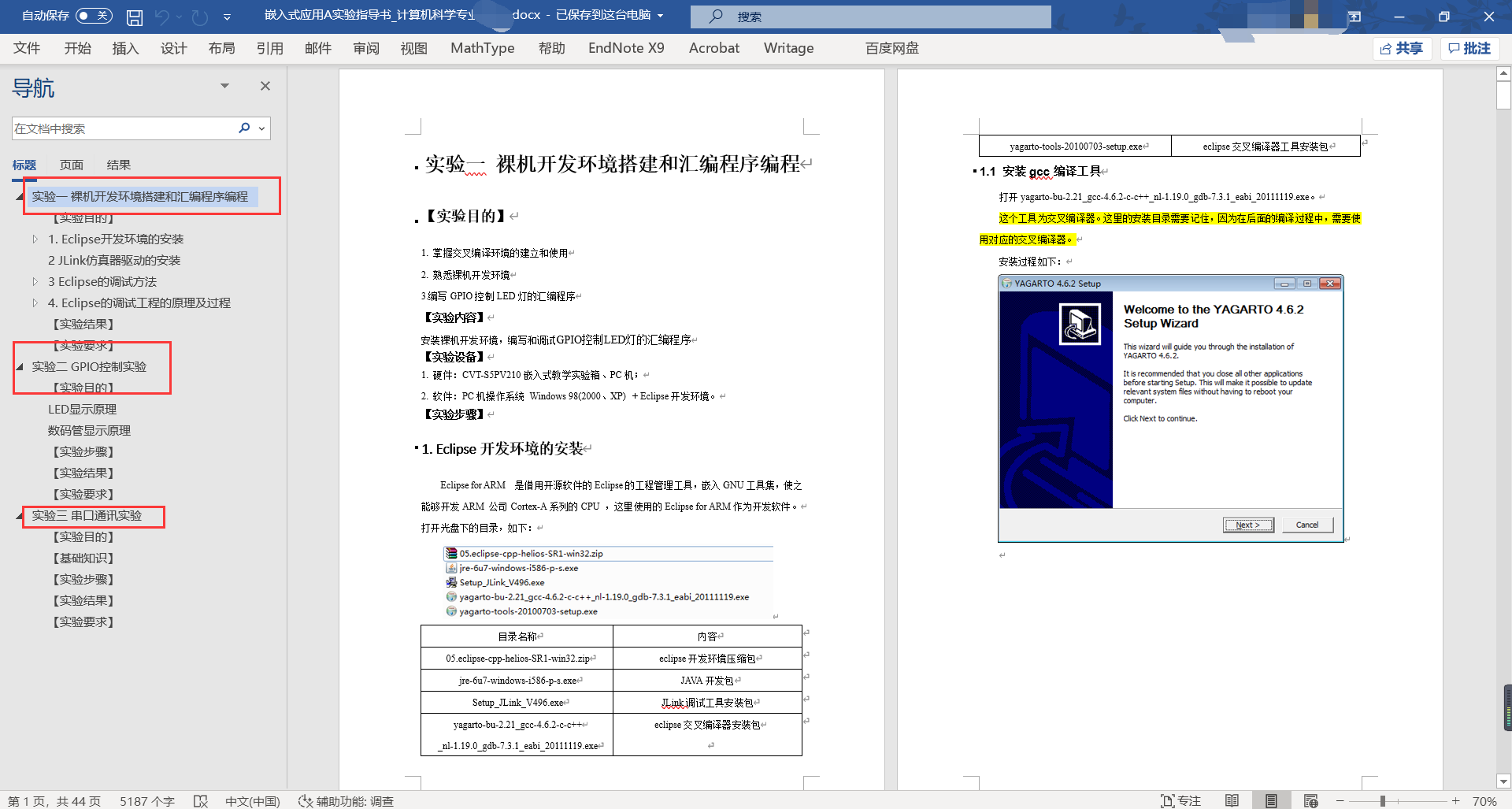
Task: Switch to Web Layout view icon
Action: [x=1310, y=801]
